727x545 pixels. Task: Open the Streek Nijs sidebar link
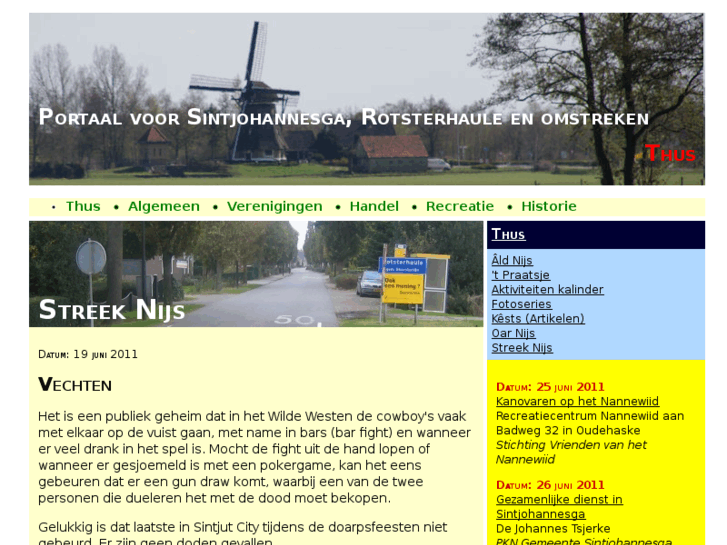point(522,348)
